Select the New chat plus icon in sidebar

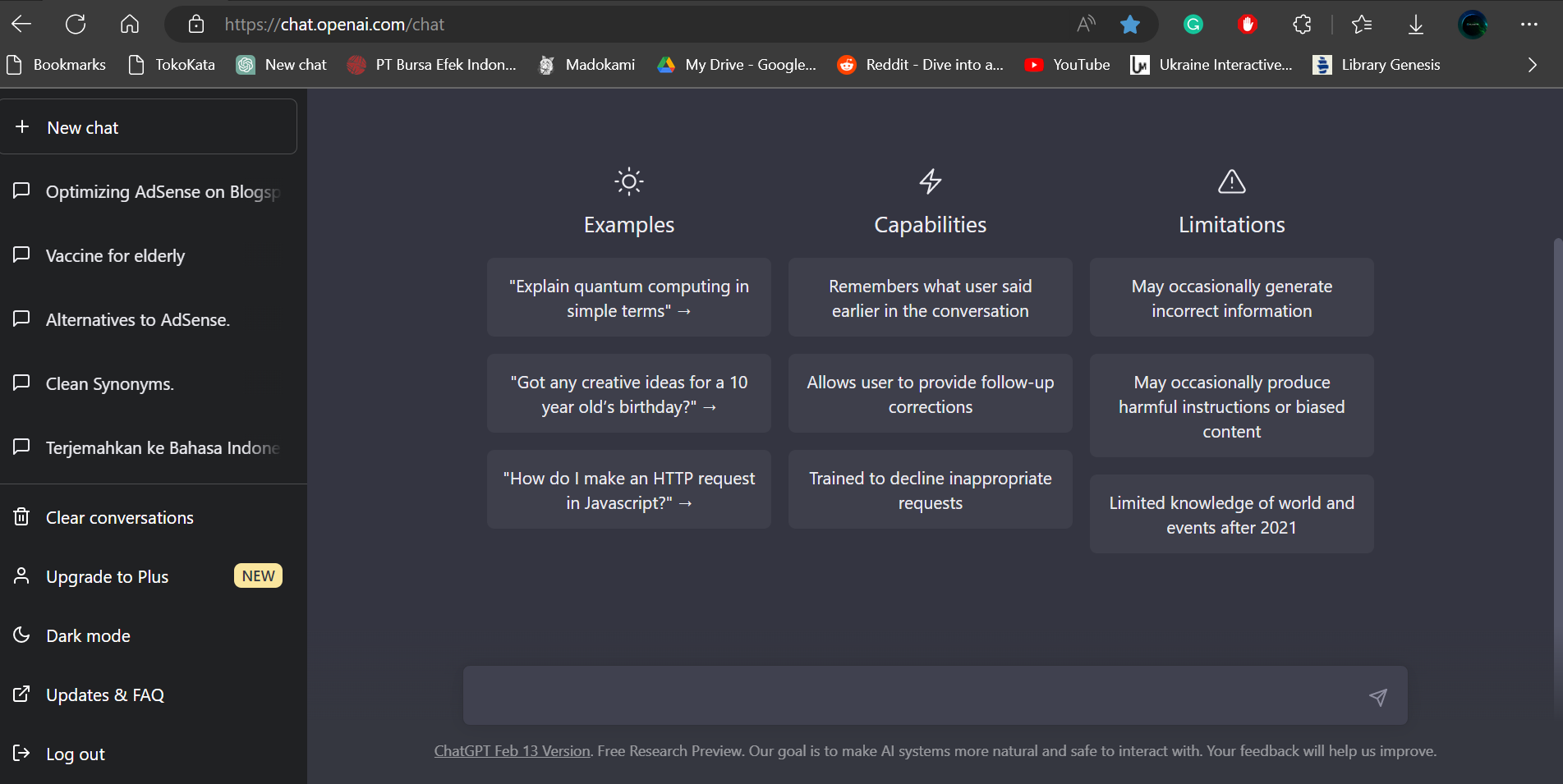[22, 127]
